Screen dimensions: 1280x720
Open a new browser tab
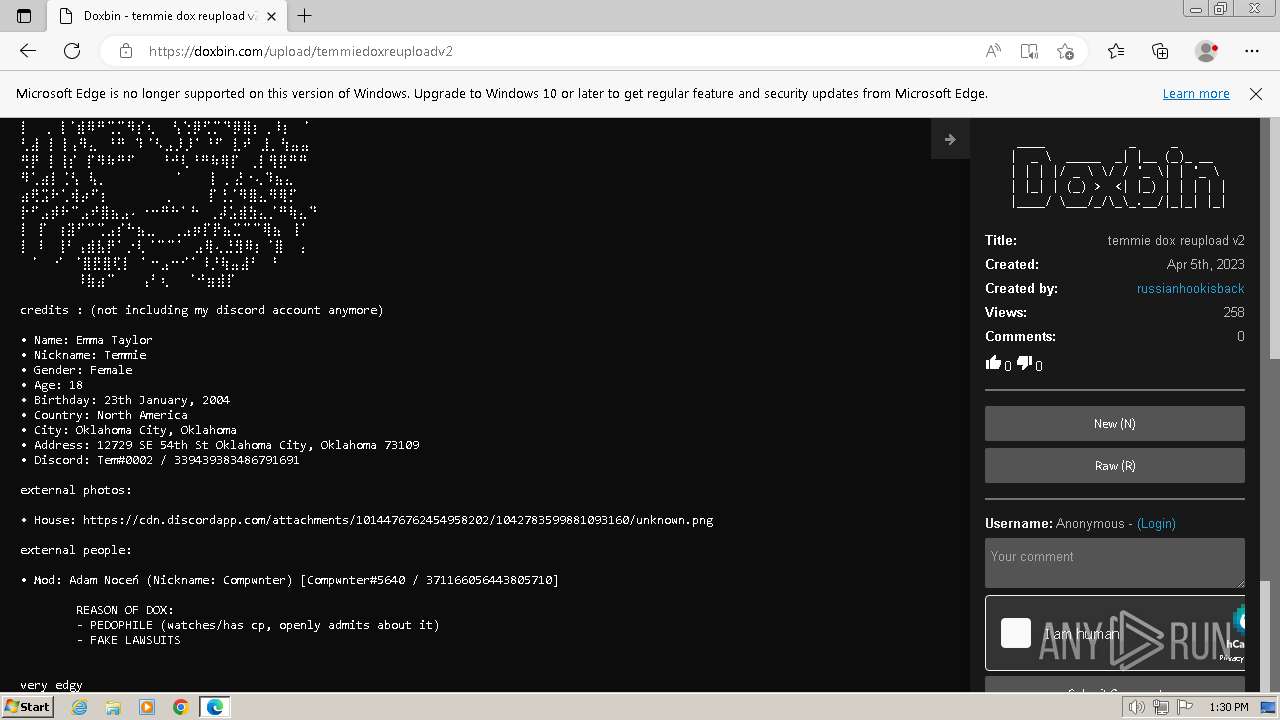[x=305, y=16]
